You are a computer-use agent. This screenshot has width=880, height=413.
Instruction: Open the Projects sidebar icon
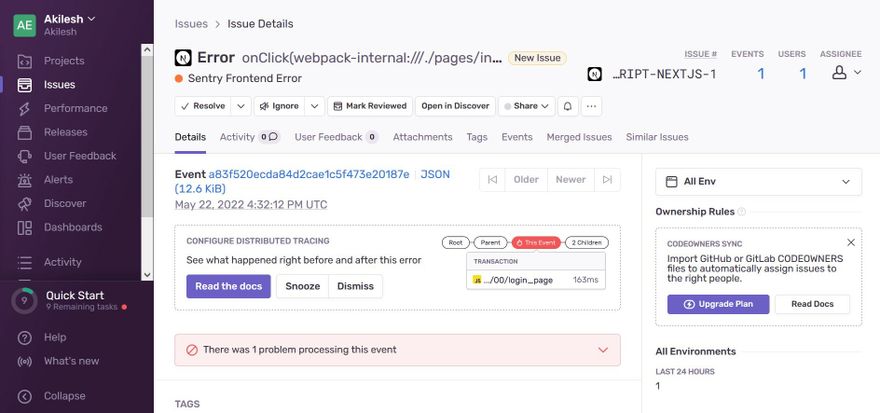point(25,61)
